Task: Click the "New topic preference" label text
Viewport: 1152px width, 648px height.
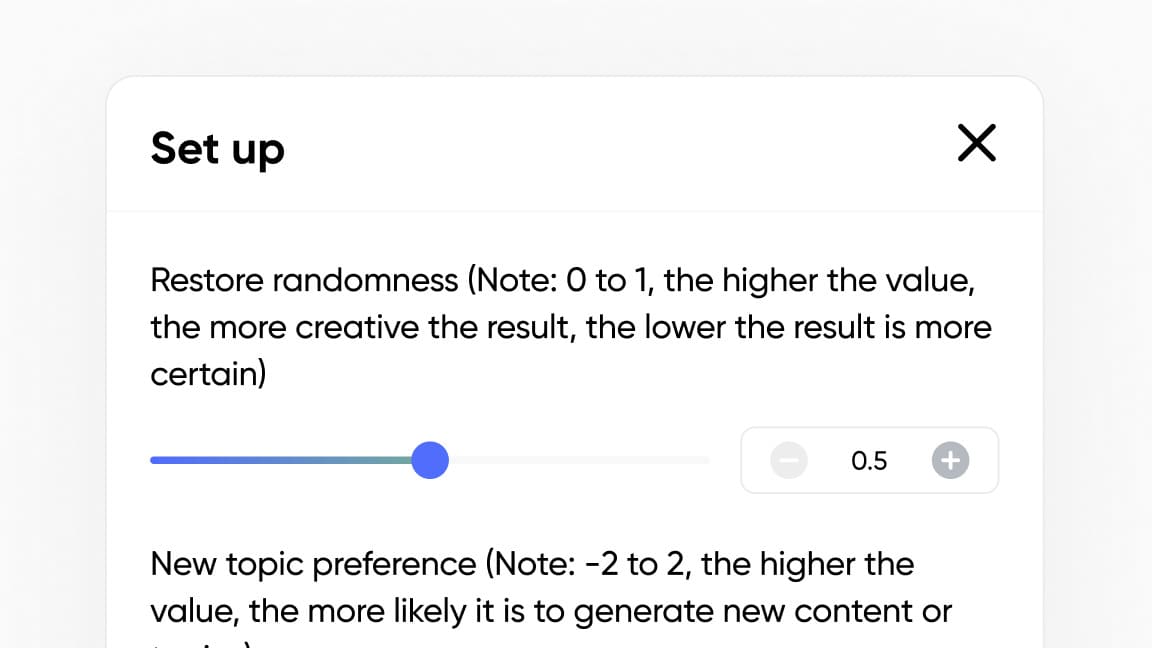Action: 313,564
